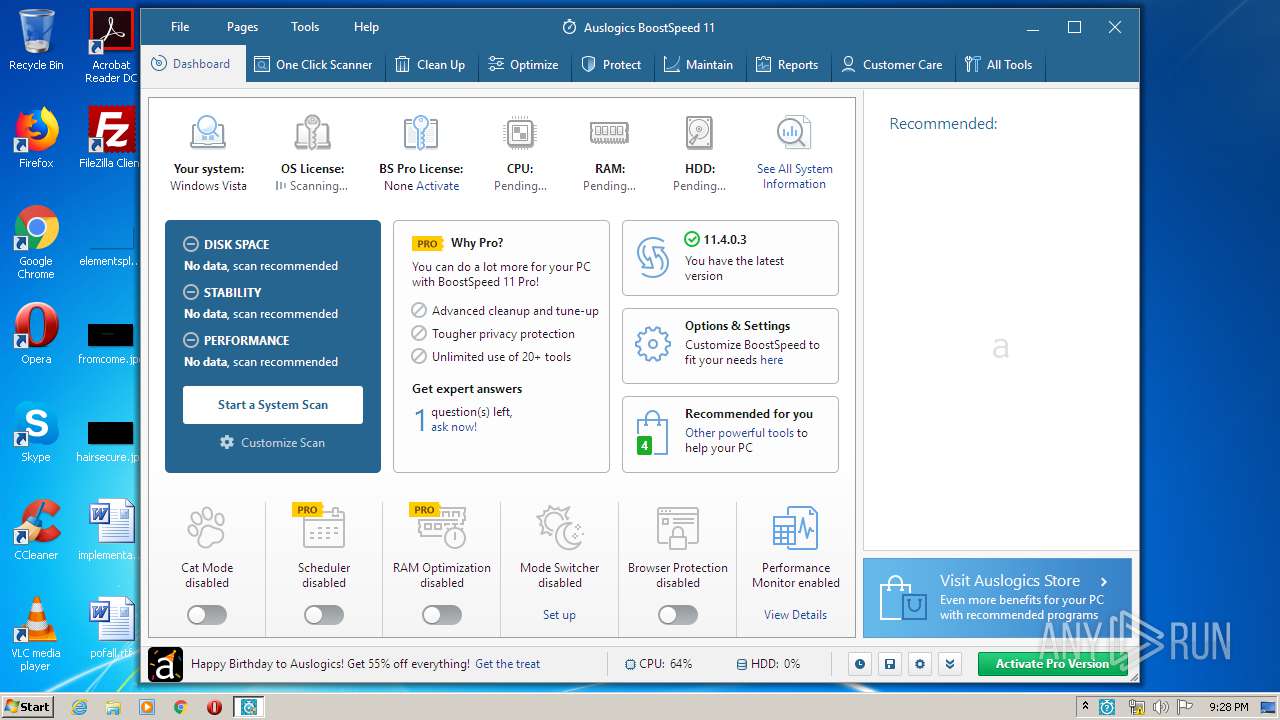Open the RAM module icon
This screenshot has width=1280, height=720.
pyautogui.click(x=609, y=133)
